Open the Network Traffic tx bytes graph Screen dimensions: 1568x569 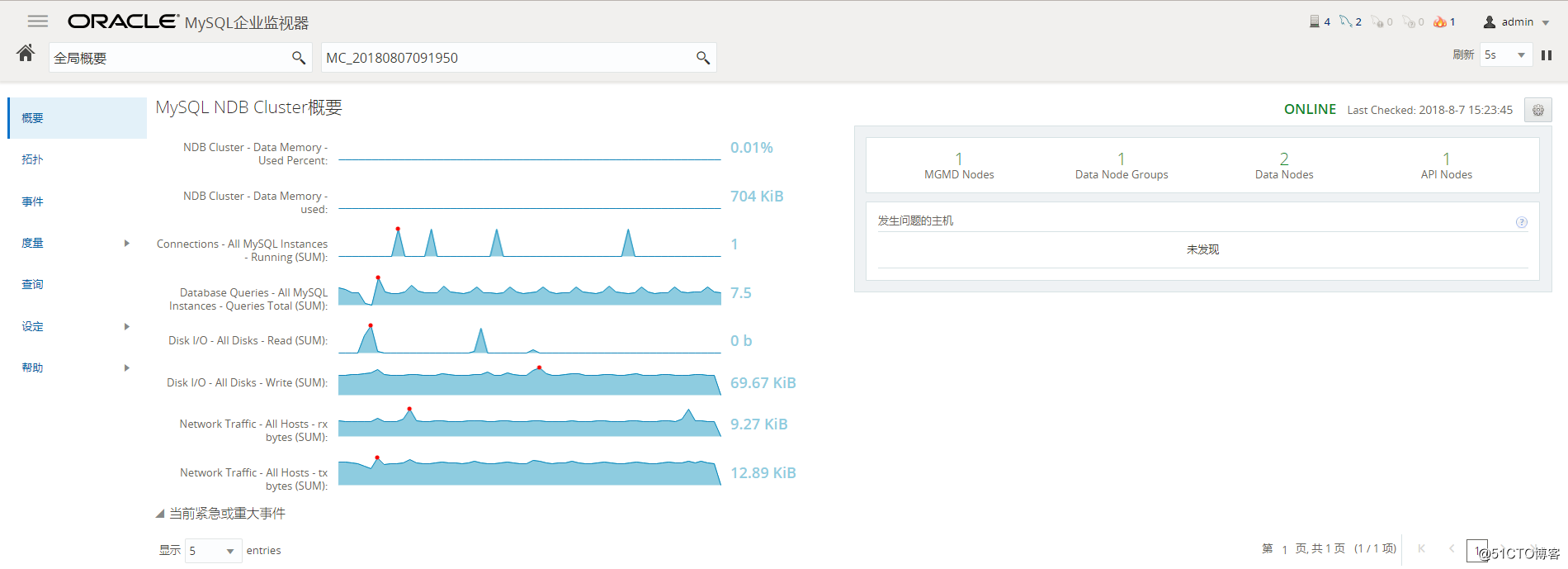(x=530, y=471)
